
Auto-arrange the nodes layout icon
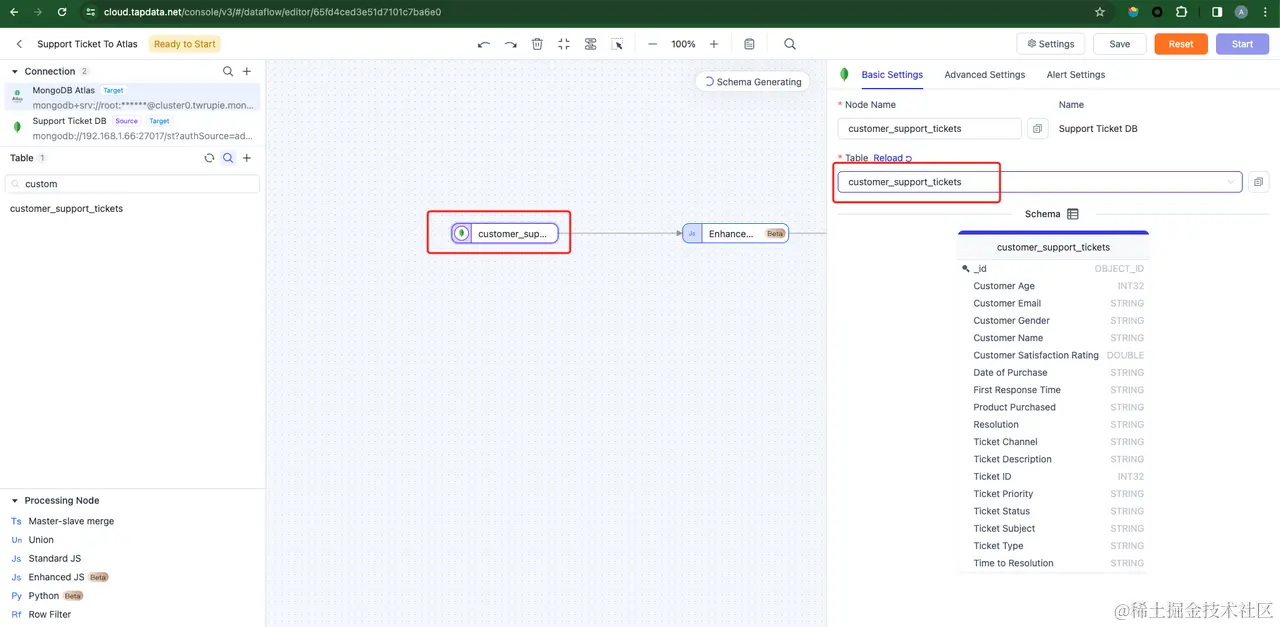[x=591, y=44]
